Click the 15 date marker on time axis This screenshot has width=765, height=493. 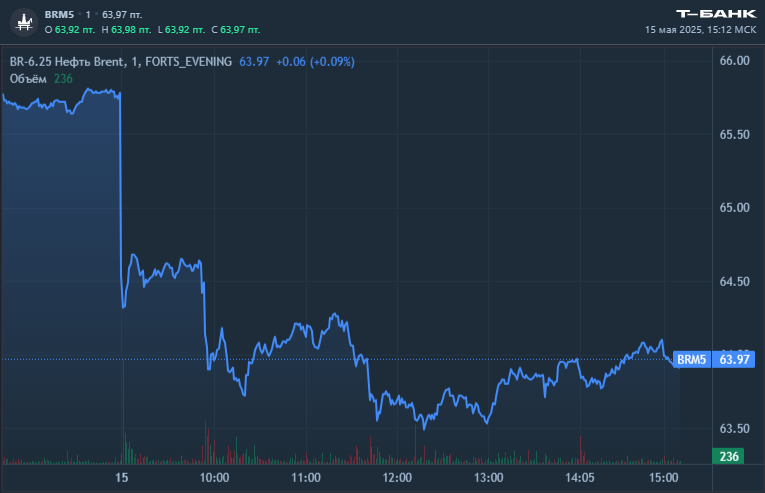123,478
